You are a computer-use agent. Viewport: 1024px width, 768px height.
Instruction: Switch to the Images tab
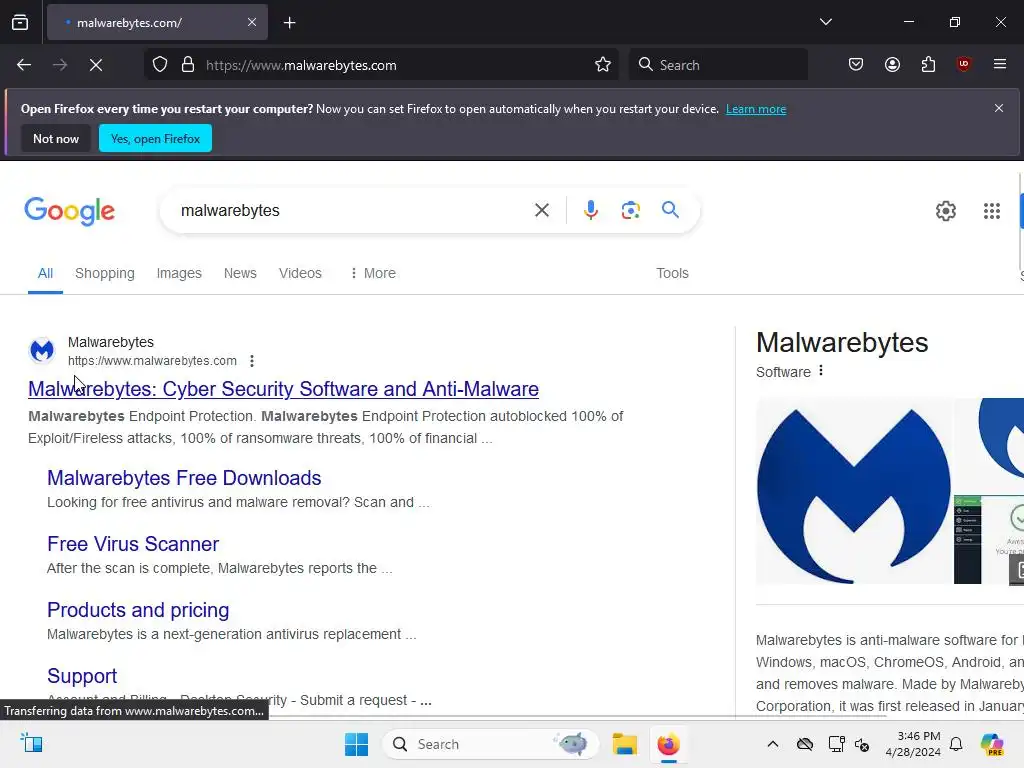(x=179, y=273)
